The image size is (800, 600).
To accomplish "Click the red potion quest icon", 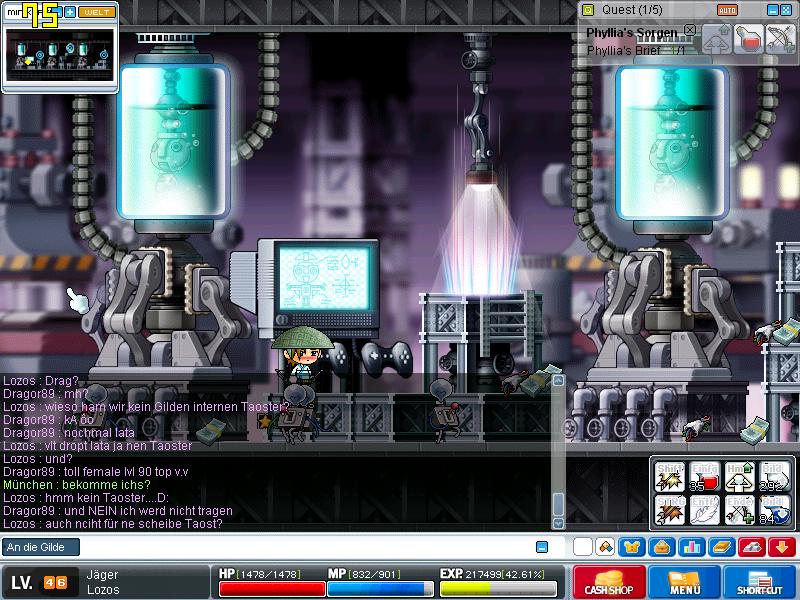I will (x=749, y=38).
